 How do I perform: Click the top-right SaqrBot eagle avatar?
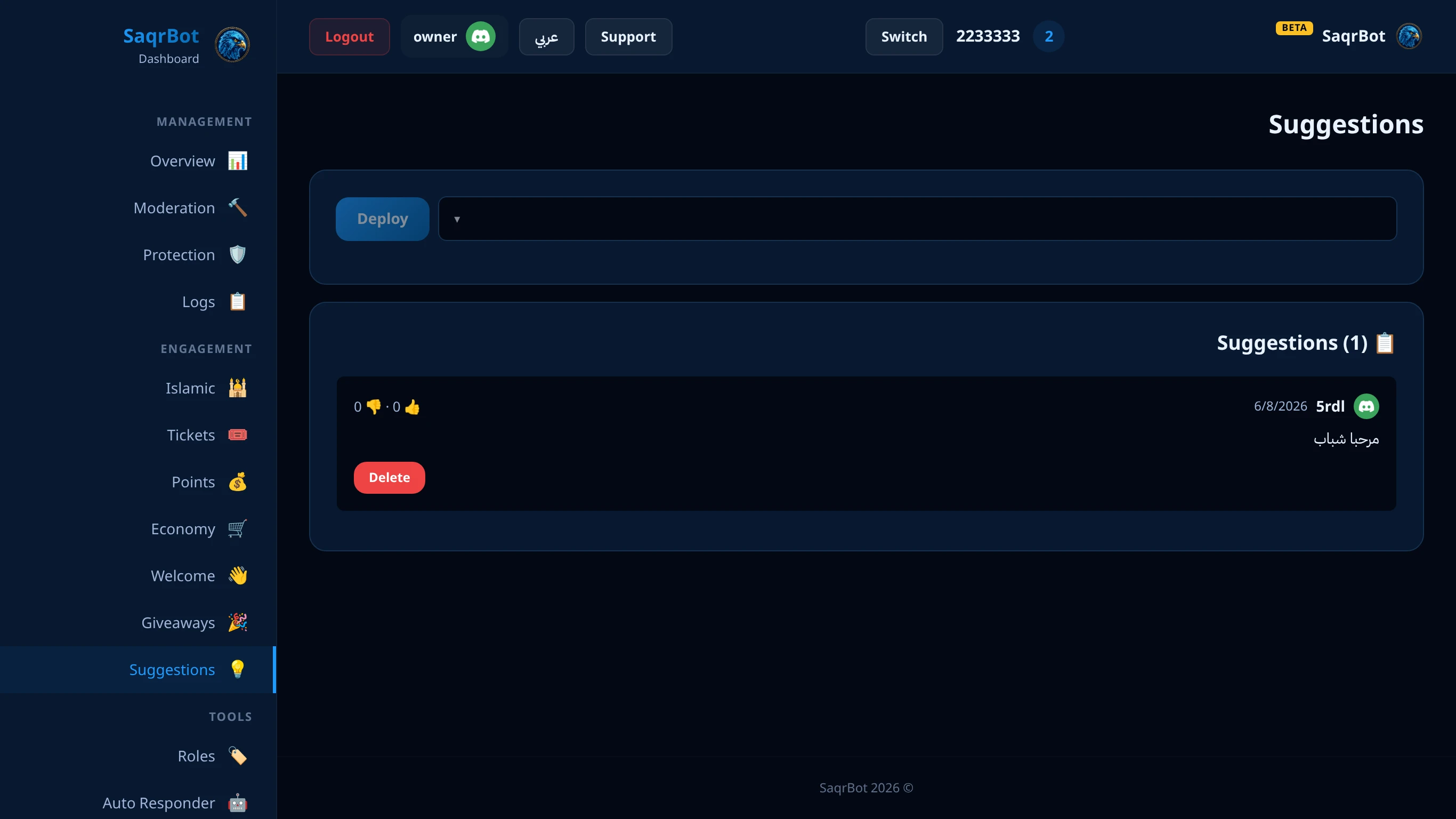(1409, 36)
